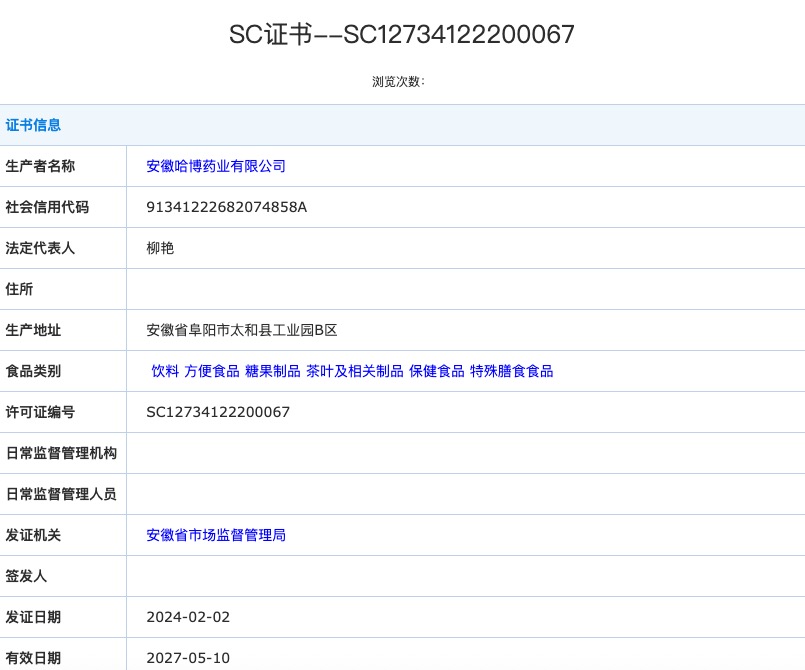This screenshot has width=805, height=670.
Task: Click the 发证日期 row label
Action: (x=33, y=617)
